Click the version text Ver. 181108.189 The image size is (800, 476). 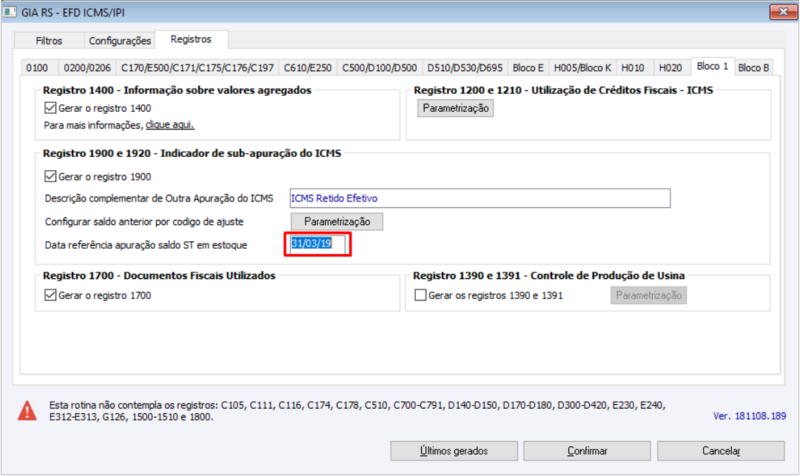coord(749,416)
